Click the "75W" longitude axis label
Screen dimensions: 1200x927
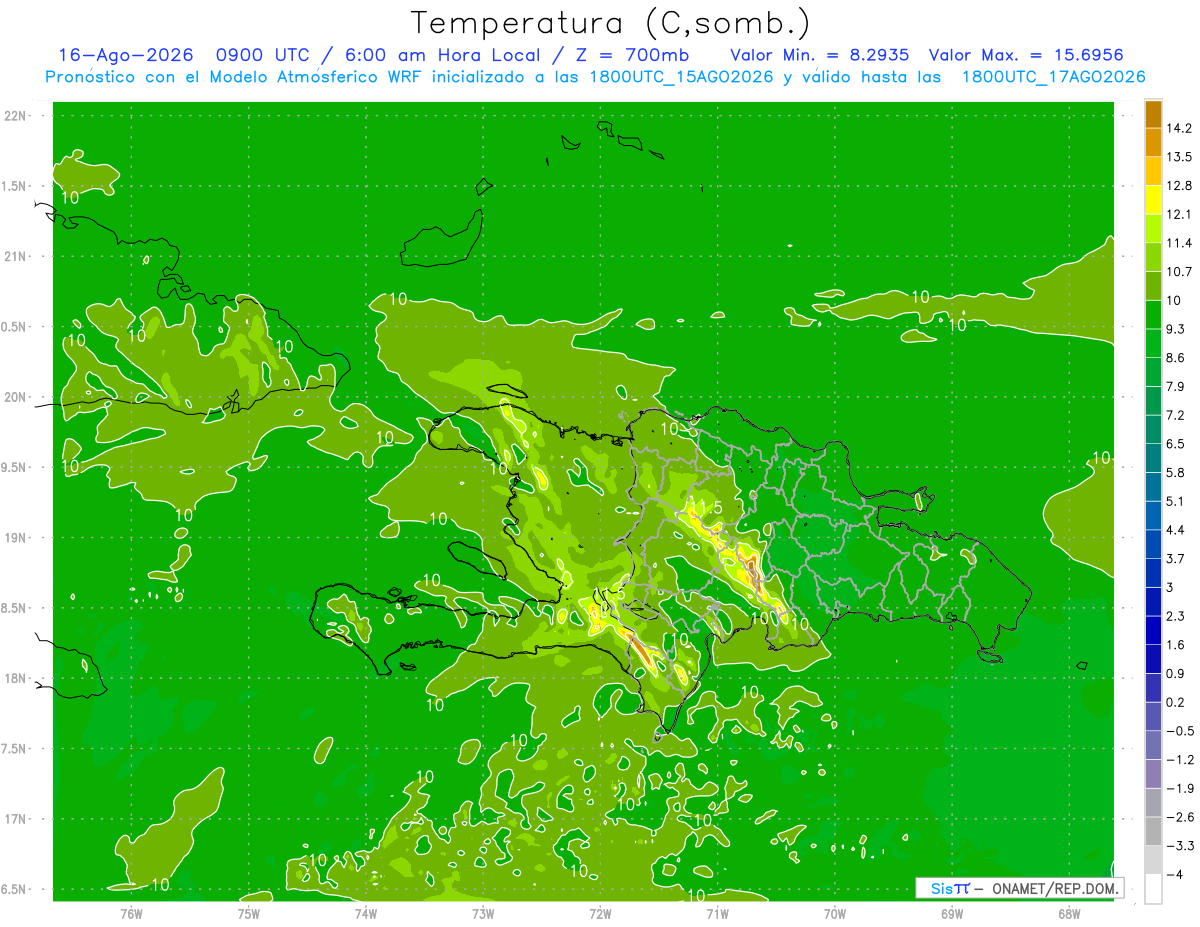click(249, 913)
